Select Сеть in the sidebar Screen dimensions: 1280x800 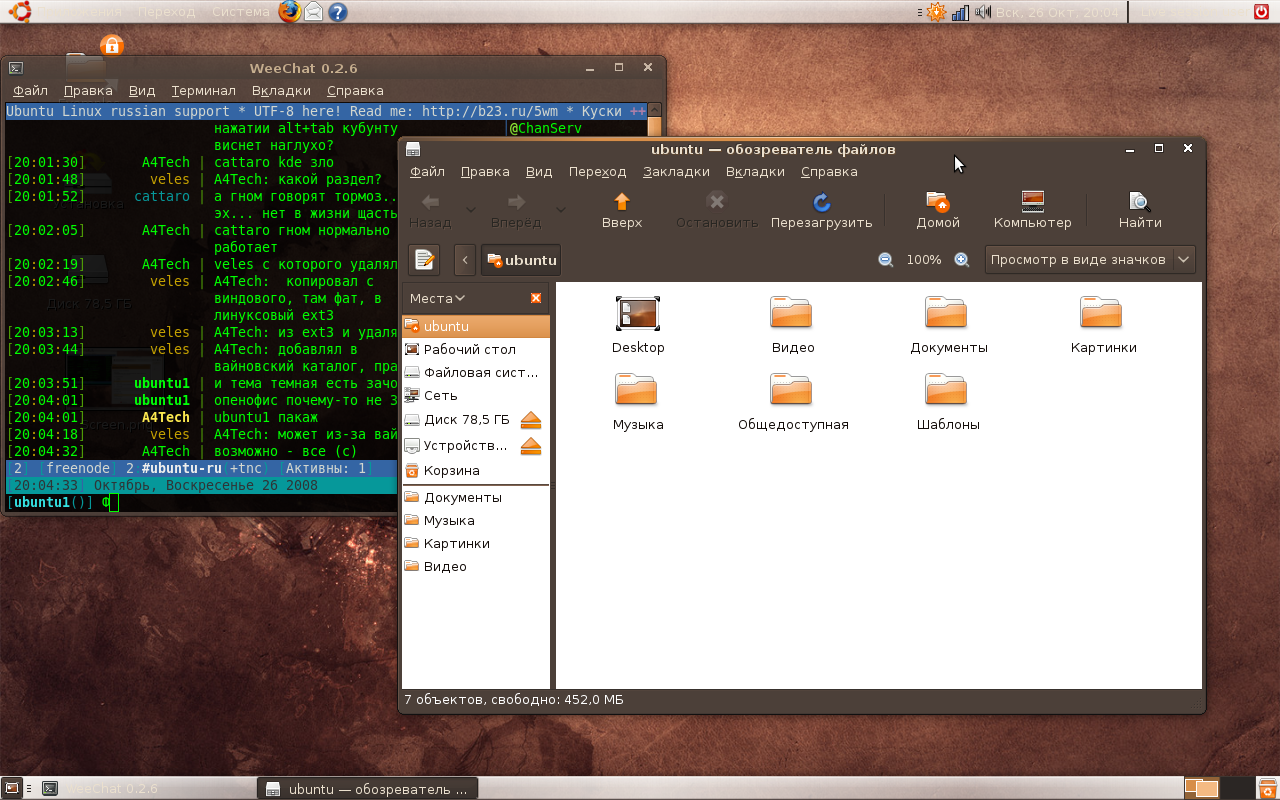[x=476, y=395]
